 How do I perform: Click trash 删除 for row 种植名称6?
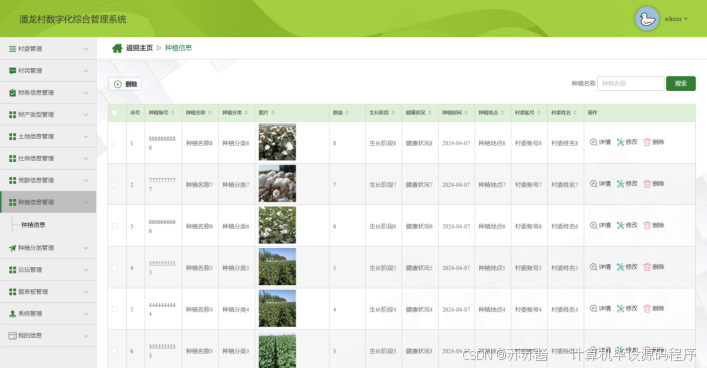click(x=653, y=225)
